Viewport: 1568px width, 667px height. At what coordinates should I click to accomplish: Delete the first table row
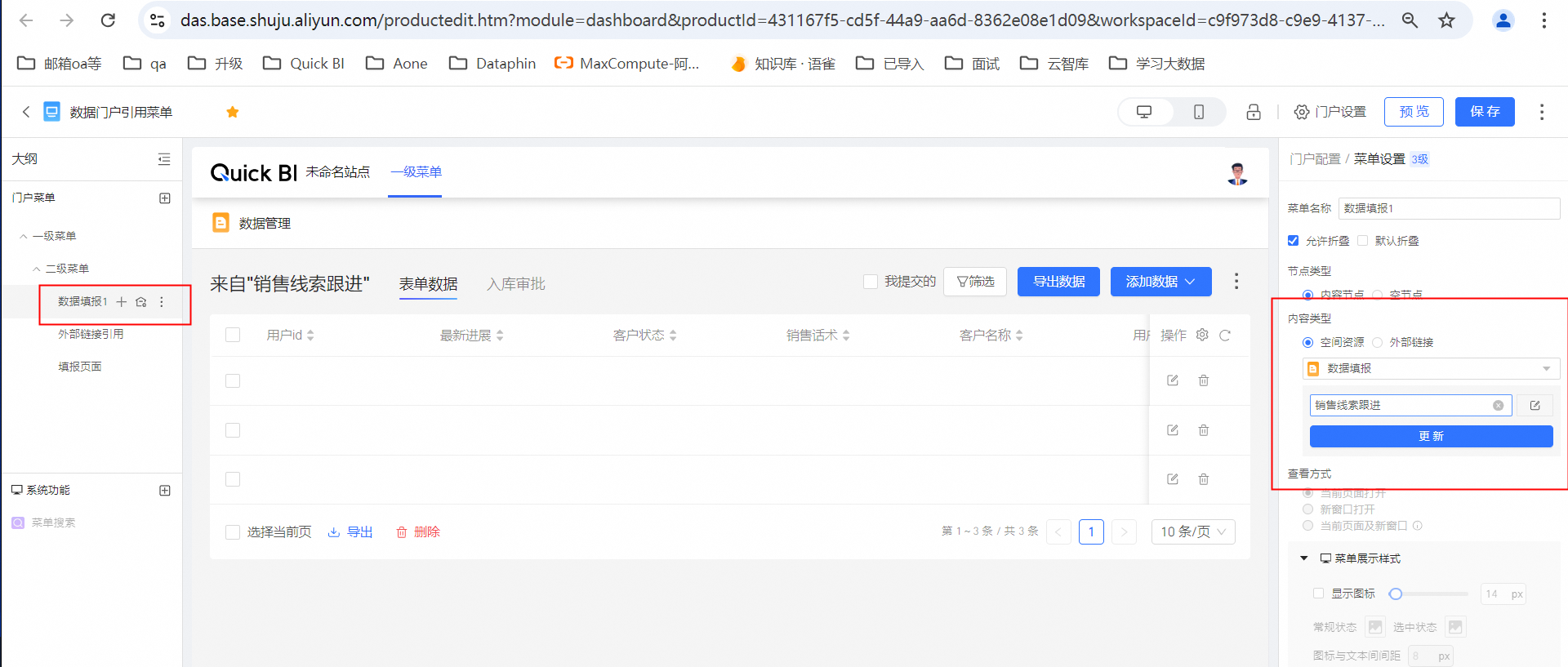(1204, 380)
